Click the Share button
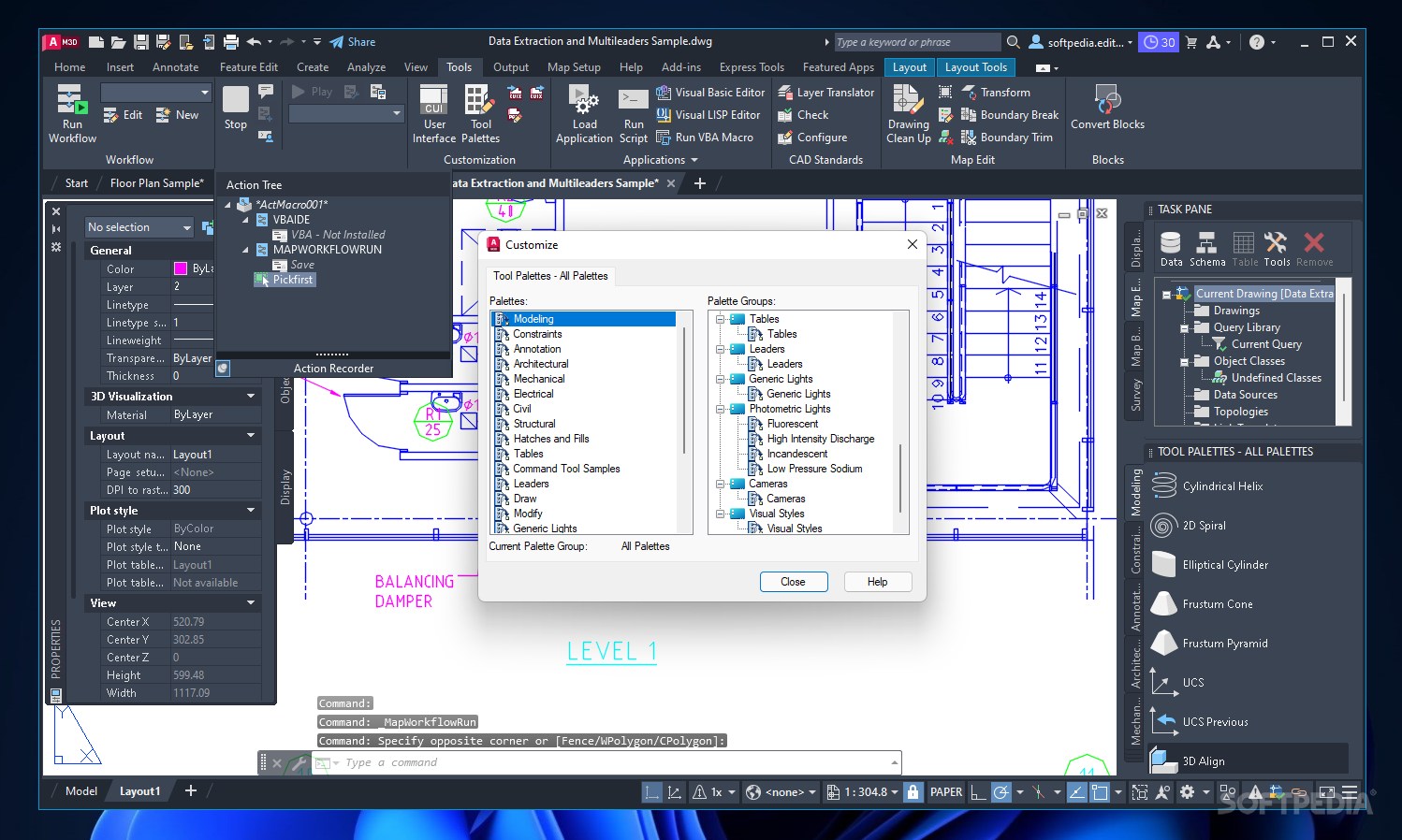Viewport: 1402px width, 840px height. [353, 42]
